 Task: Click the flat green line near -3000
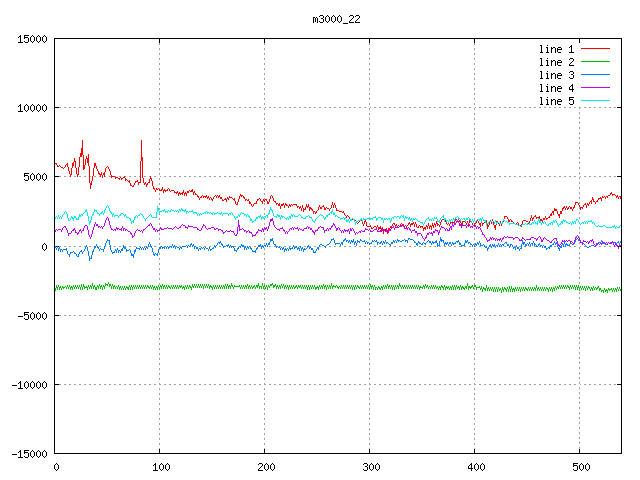point(300,287)
